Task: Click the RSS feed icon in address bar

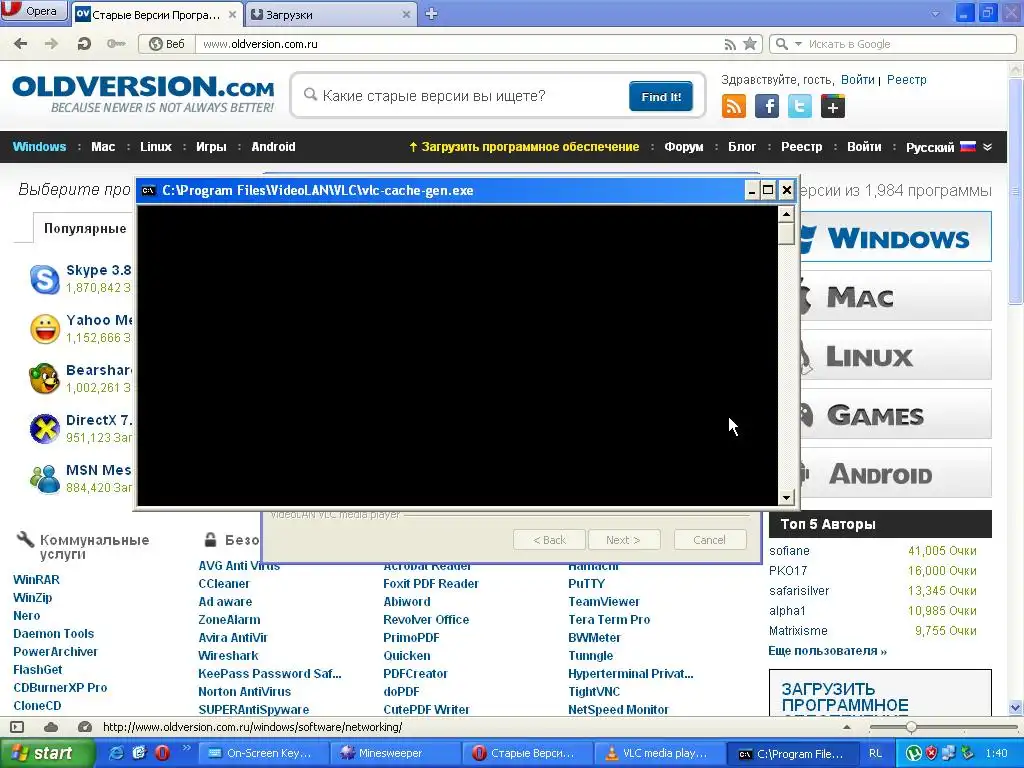Action: click(730, 44)
